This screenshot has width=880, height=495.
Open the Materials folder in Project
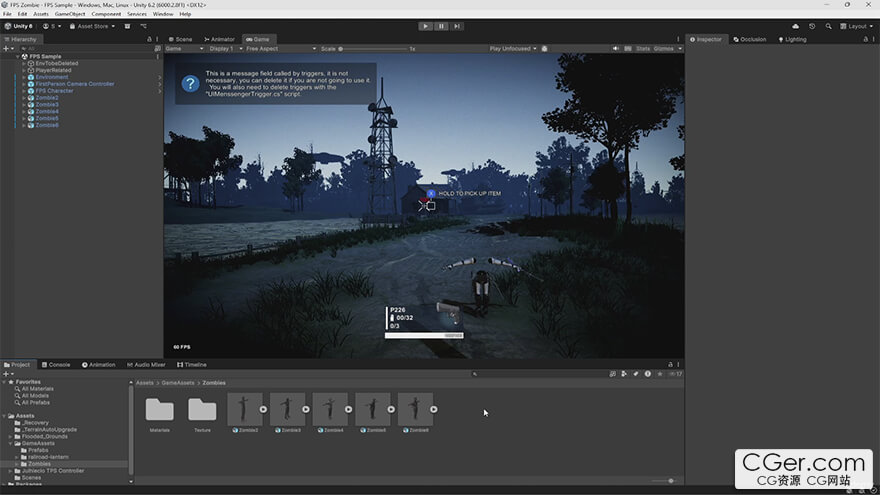159,409
